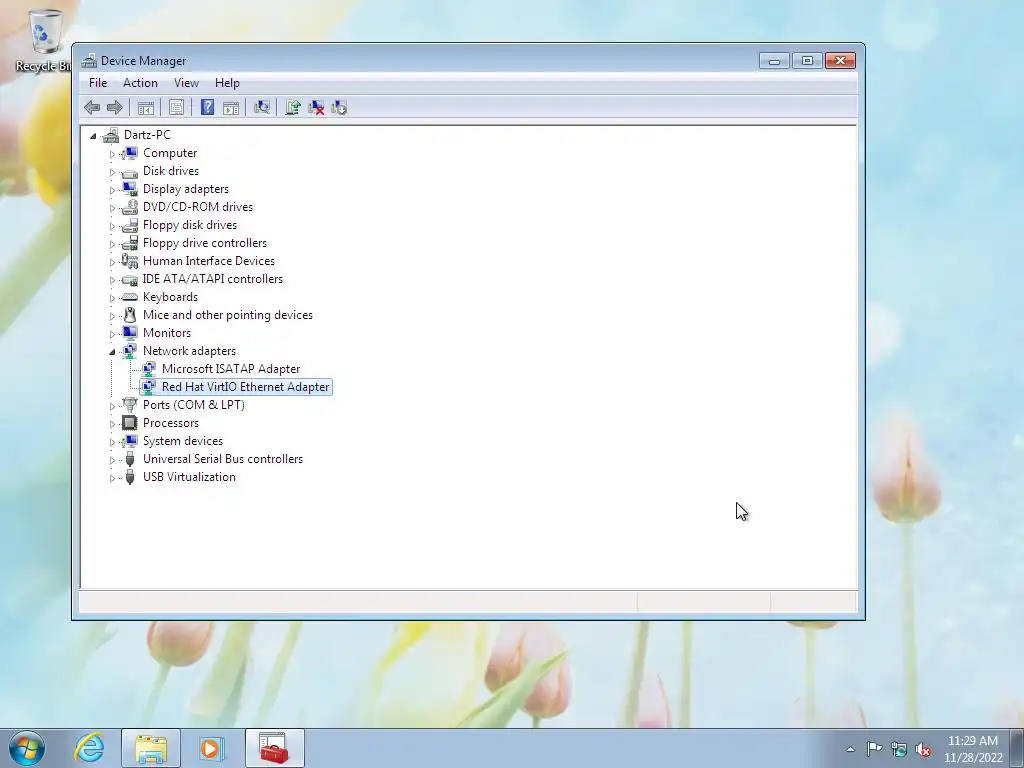Click the mouse icon beside Mice and pointing devices

click(130, 315)
